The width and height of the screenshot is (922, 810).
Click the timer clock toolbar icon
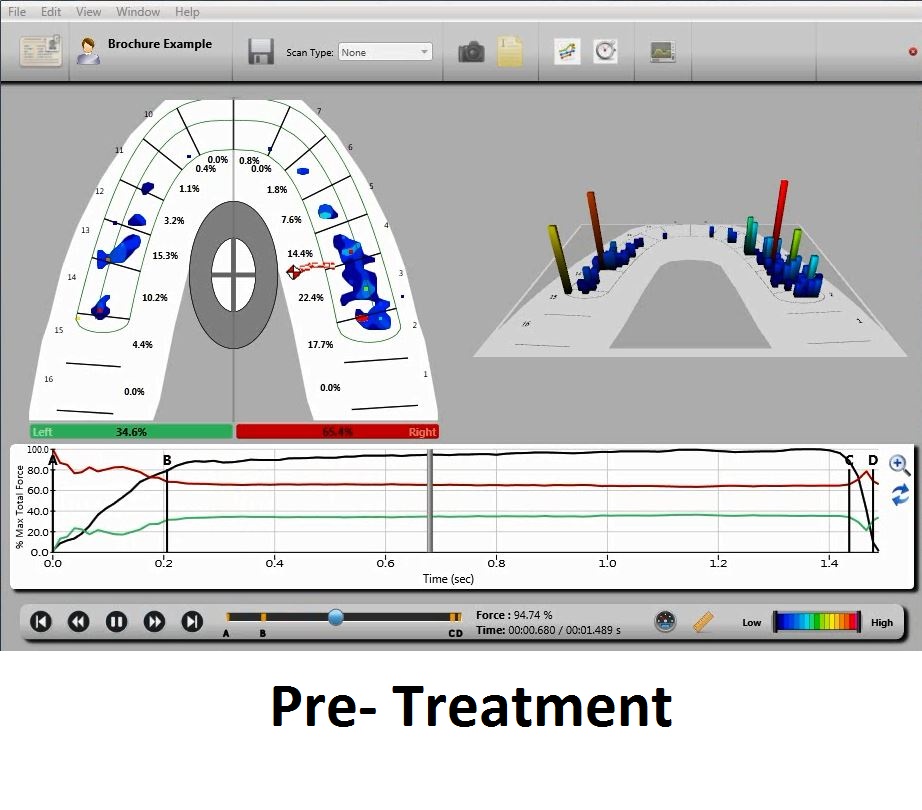[x=605, y=52]
